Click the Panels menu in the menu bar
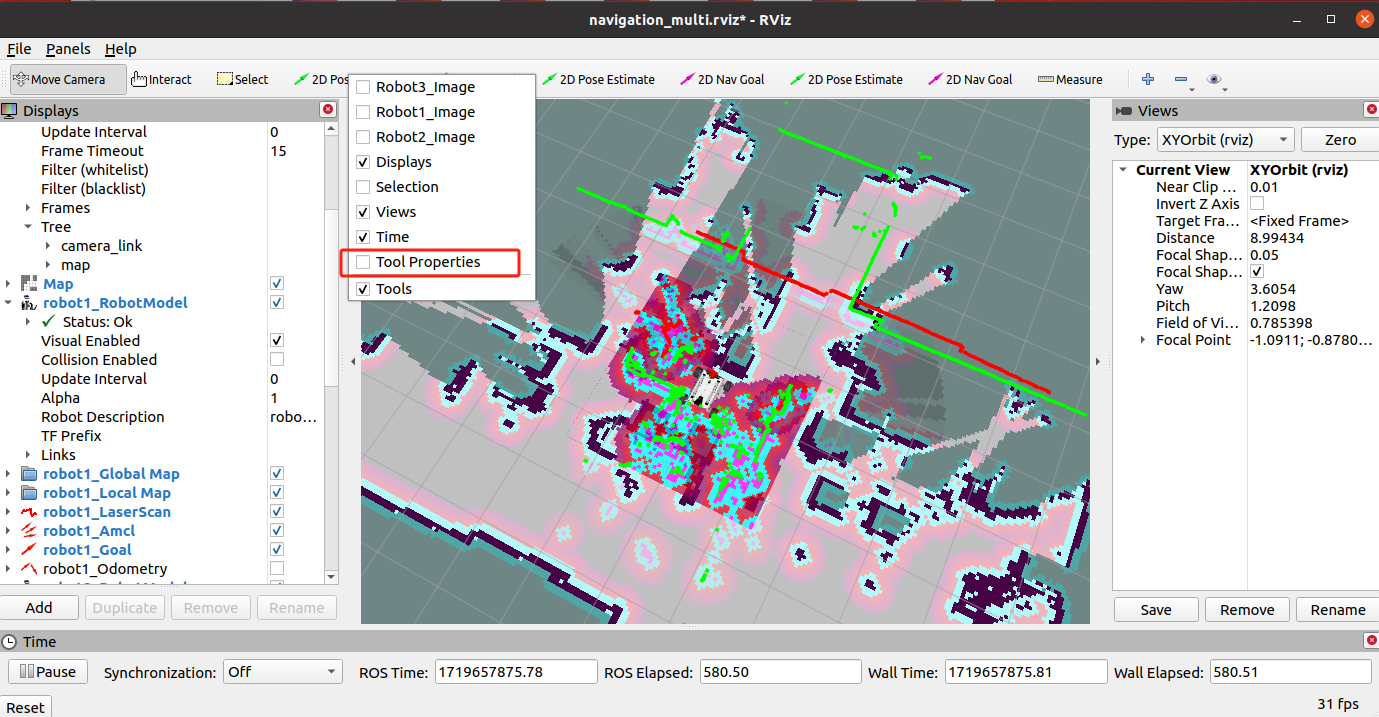The image size is (1379, 717). click(x=68, y=49)
